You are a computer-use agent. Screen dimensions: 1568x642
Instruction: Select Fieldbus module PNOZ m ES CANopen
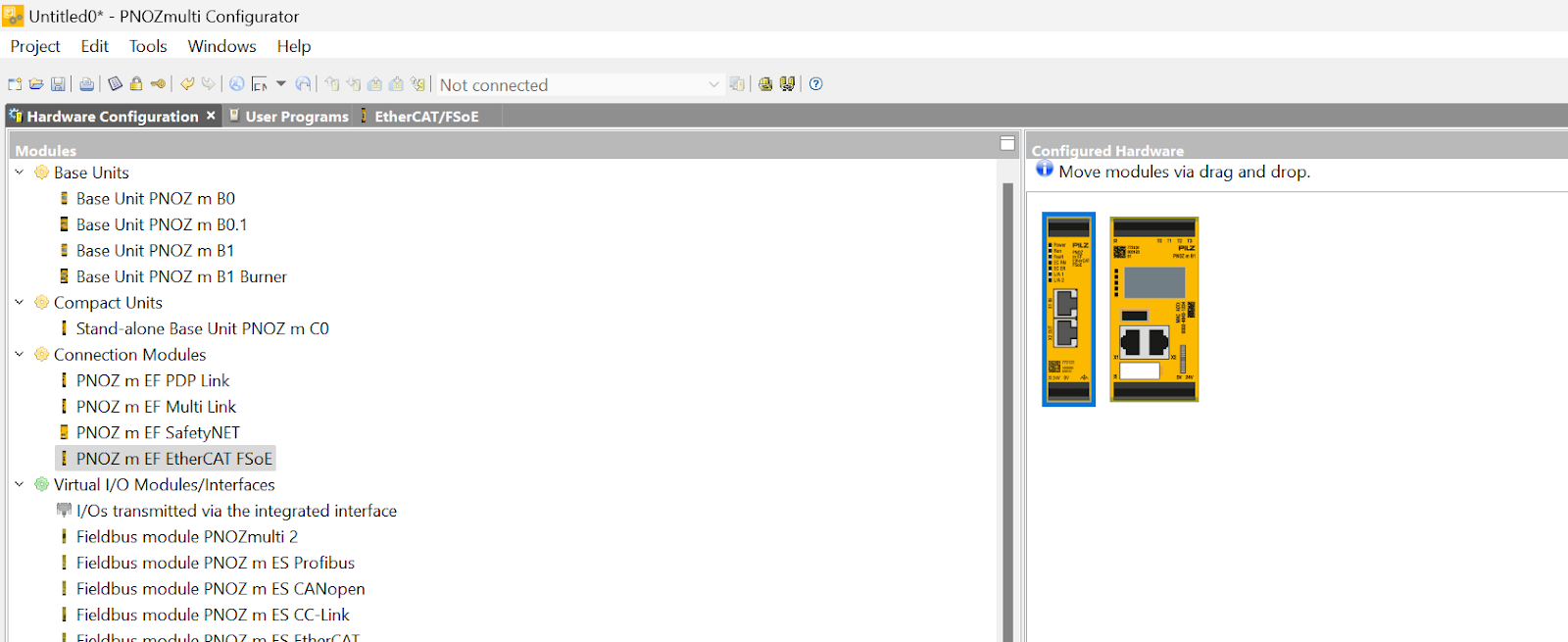[x=220, y=589]
